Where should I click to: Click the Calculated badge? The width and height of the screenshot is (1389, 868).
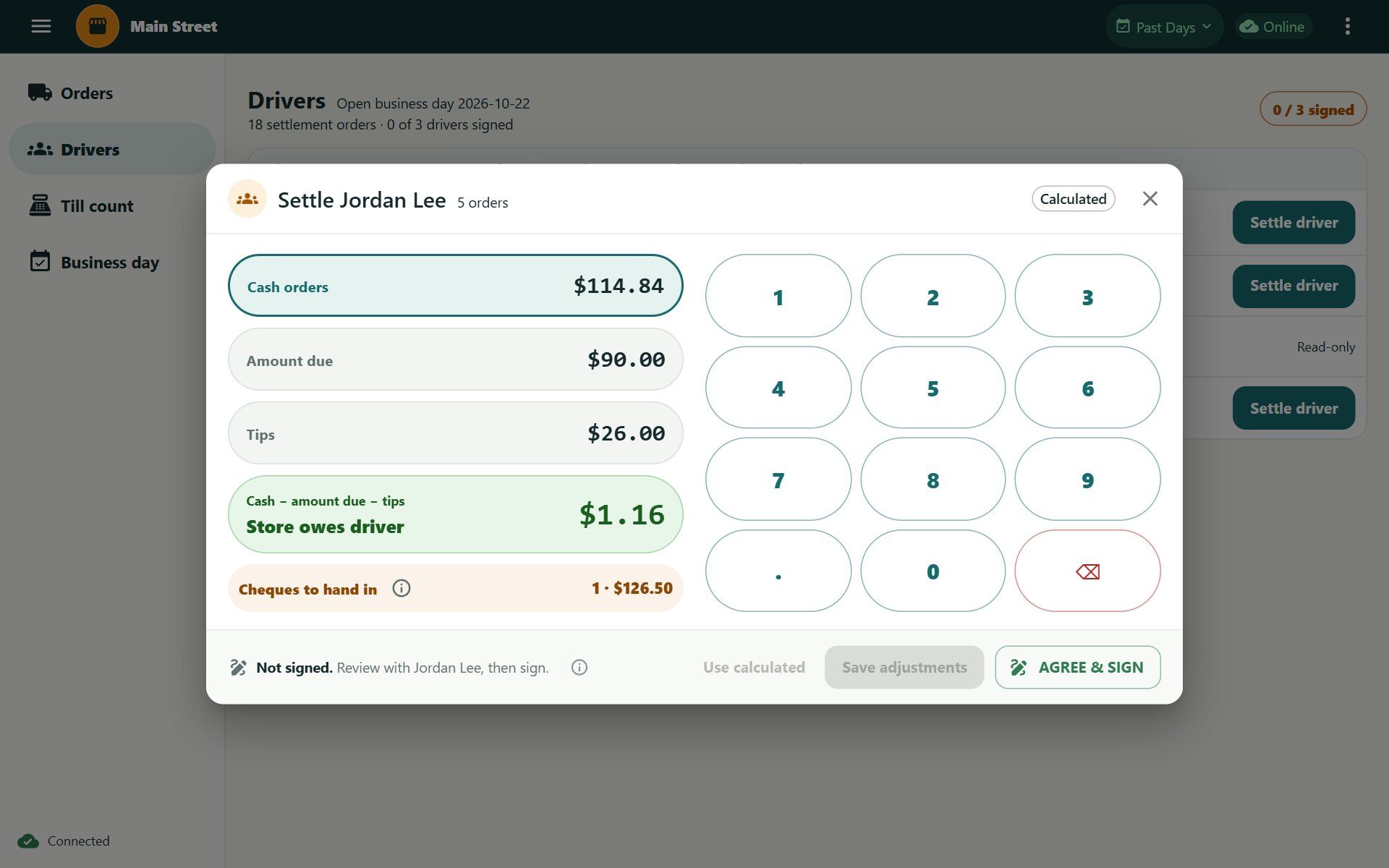coord(1073,199)
